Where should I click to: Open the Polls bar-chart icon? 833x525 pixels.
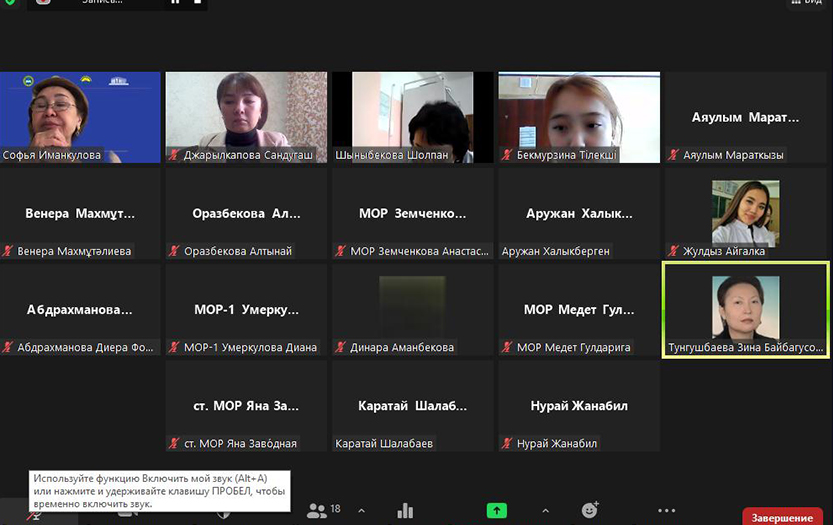405,511
